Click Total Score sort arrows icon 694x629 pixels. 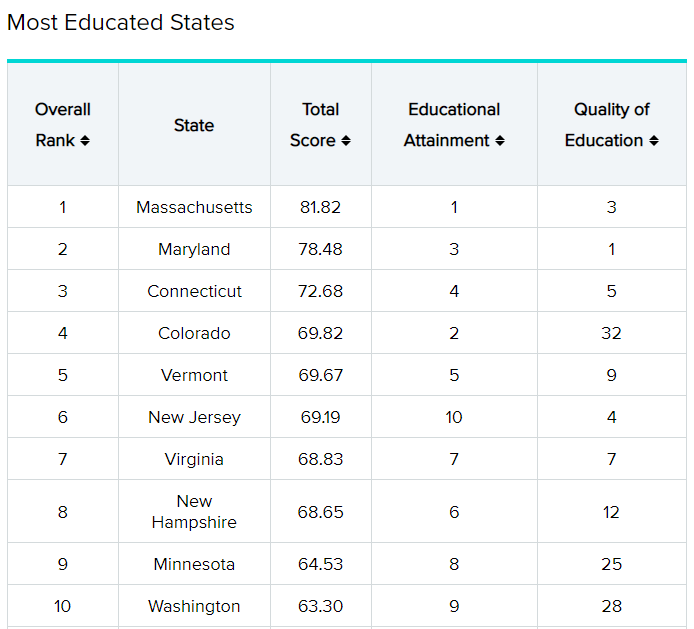346,141
